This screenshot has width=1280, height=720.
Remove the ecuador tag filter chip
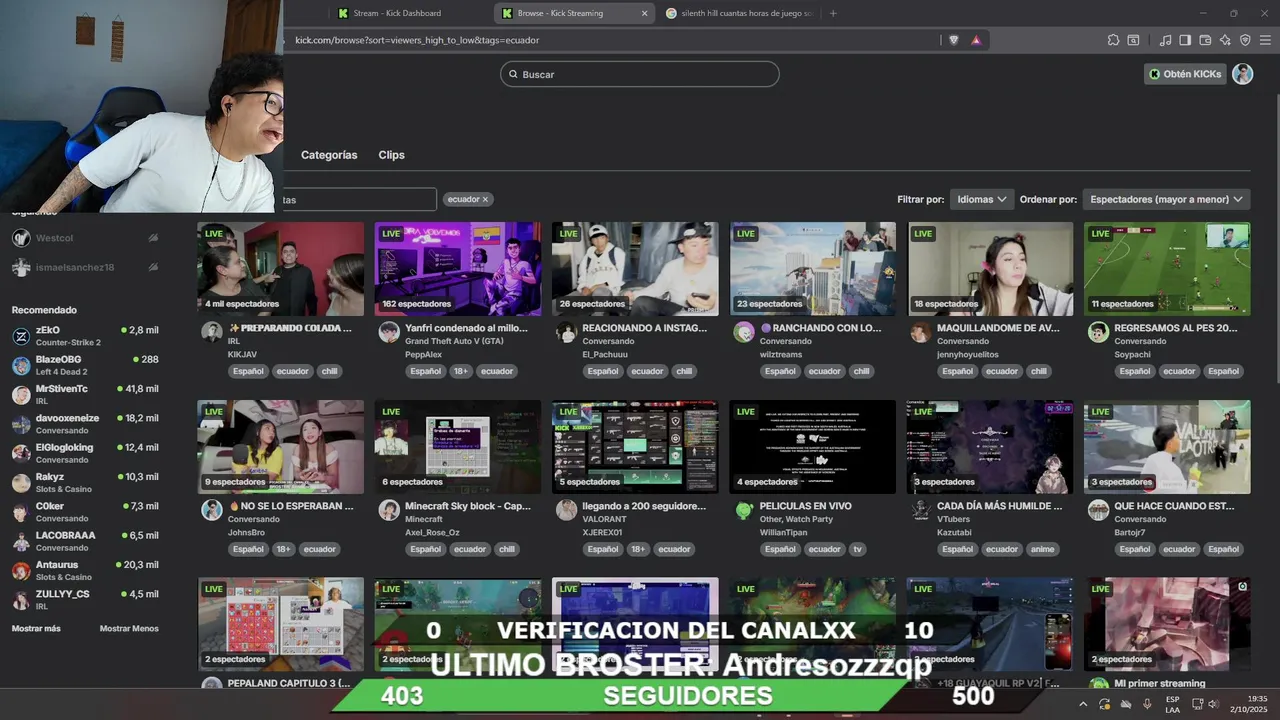tap(485, 199)
